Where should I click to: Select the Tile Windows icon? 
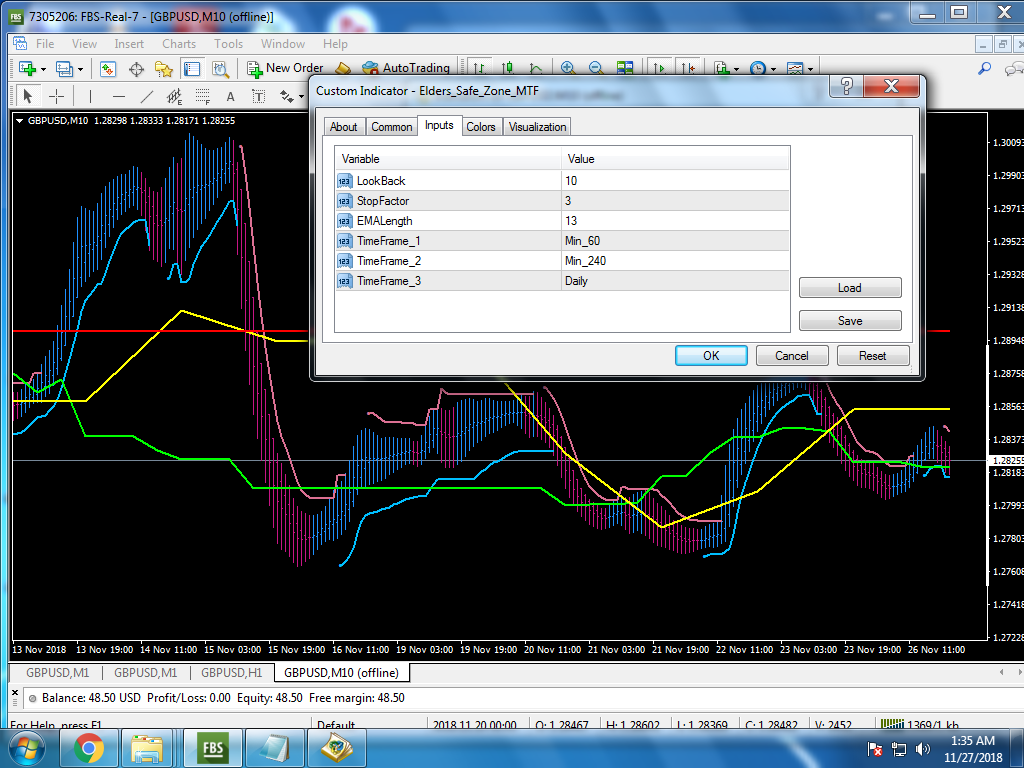(625, 69)
